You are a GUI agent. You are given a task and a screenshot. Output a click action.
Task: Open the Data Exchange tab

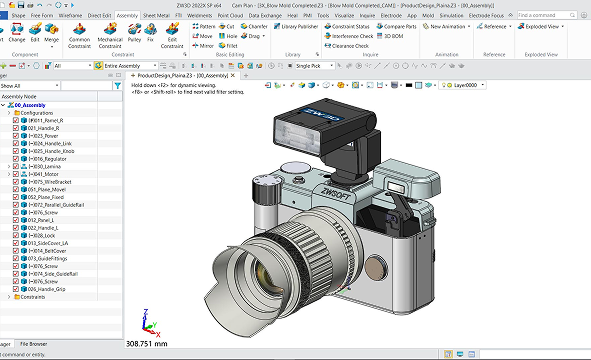pyautogui.click(x=265, y=15)
